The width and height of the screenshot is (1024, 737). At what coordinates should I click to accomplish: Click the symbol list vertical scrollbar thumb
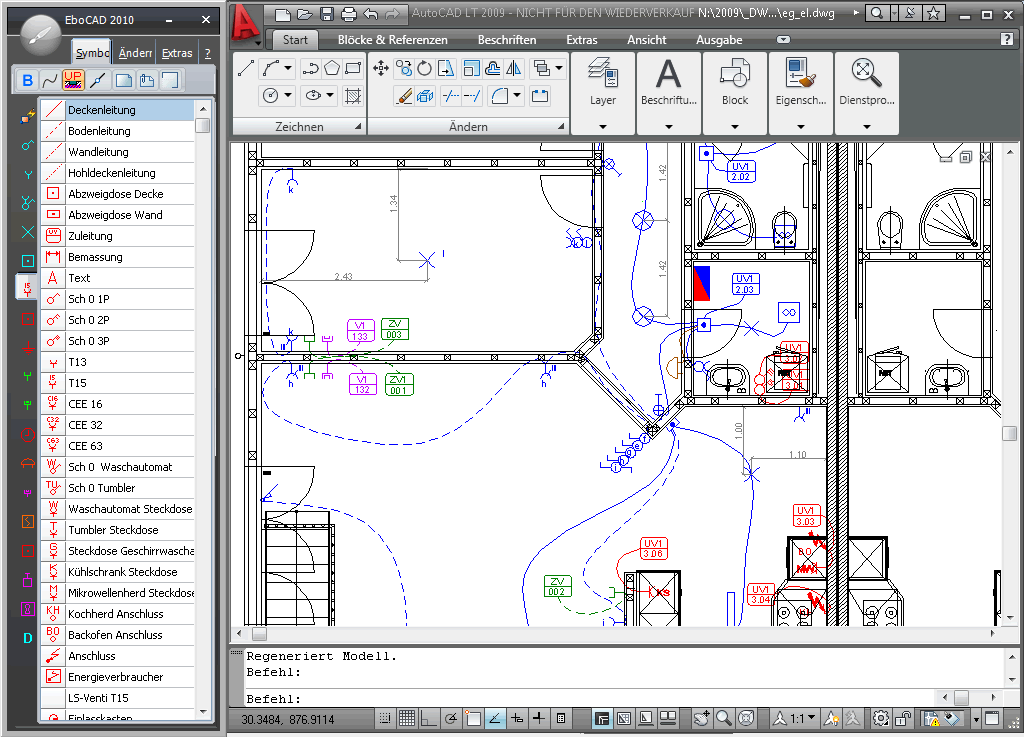[x=203, y=126]
